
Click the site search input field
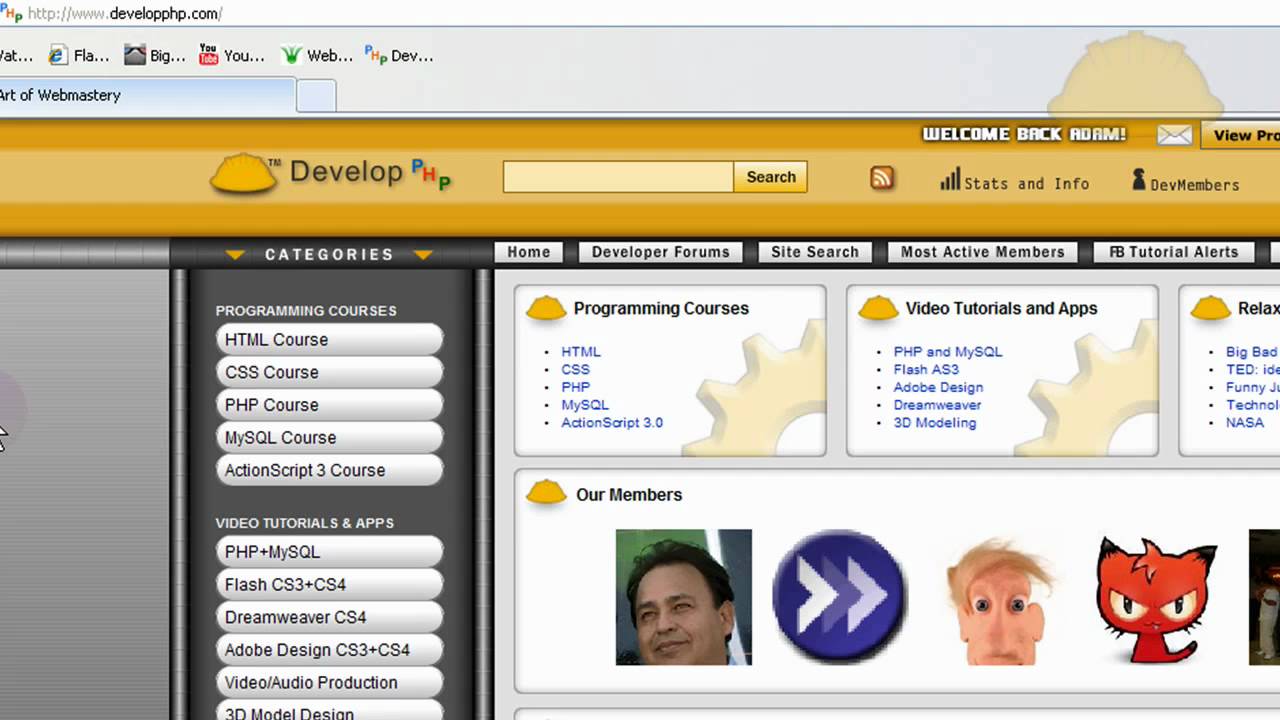tap(618, 177)
